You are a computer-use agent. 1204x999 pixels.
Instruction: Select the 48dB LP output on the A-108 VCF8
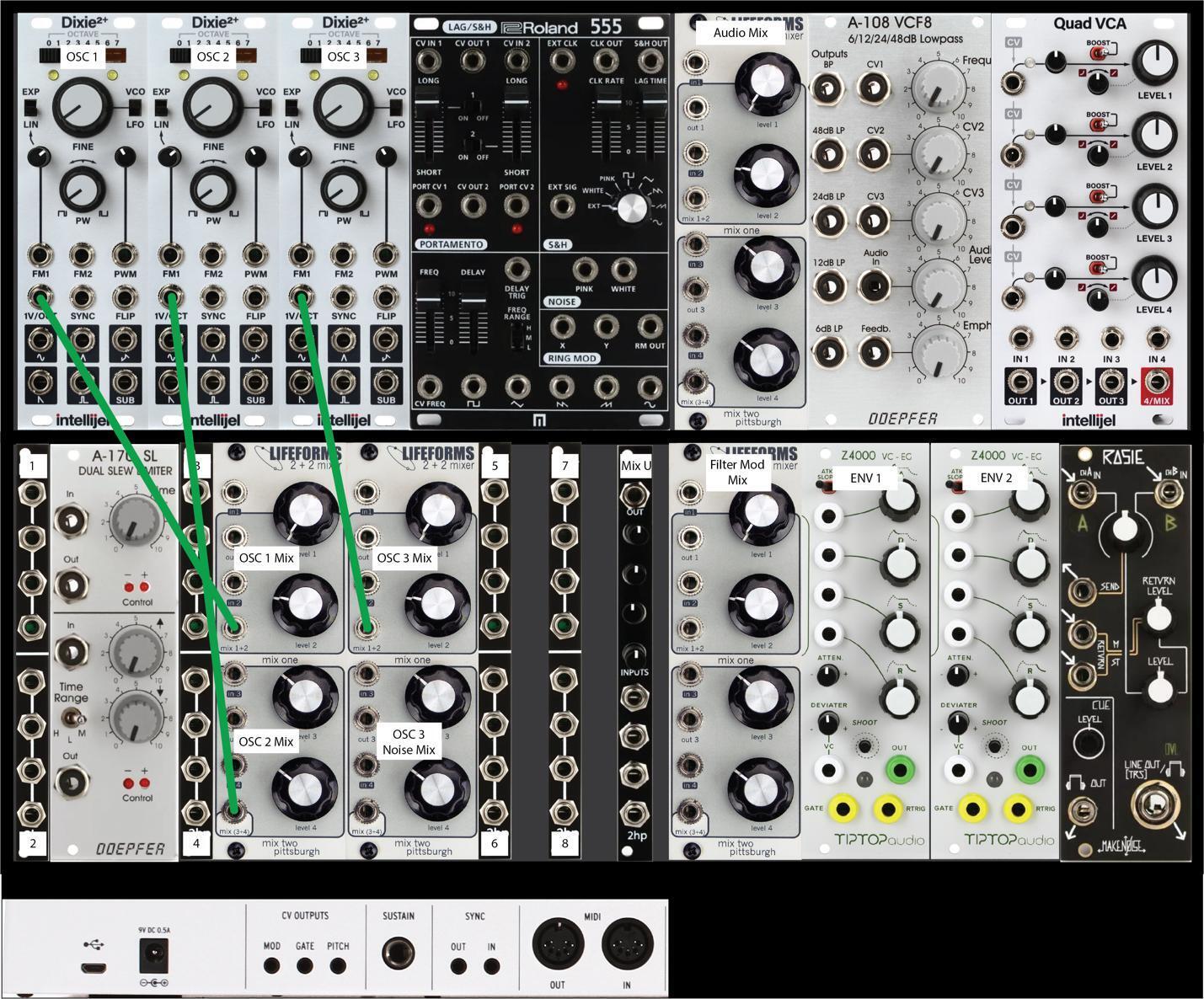click(x=828, y=155)
